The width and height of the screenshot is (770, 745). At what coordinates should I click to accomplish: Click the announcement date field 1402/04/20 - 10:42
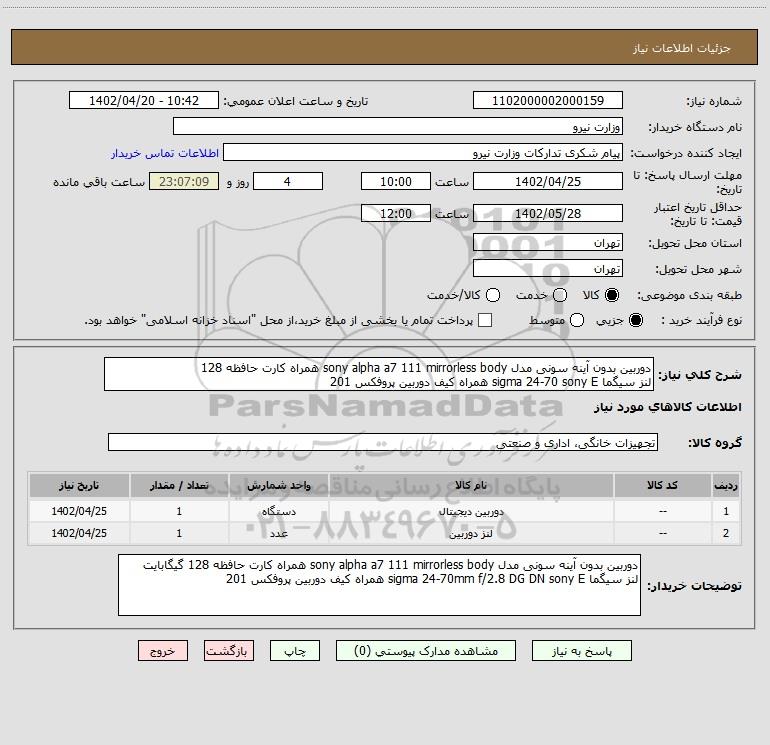(x=144, y=101)
